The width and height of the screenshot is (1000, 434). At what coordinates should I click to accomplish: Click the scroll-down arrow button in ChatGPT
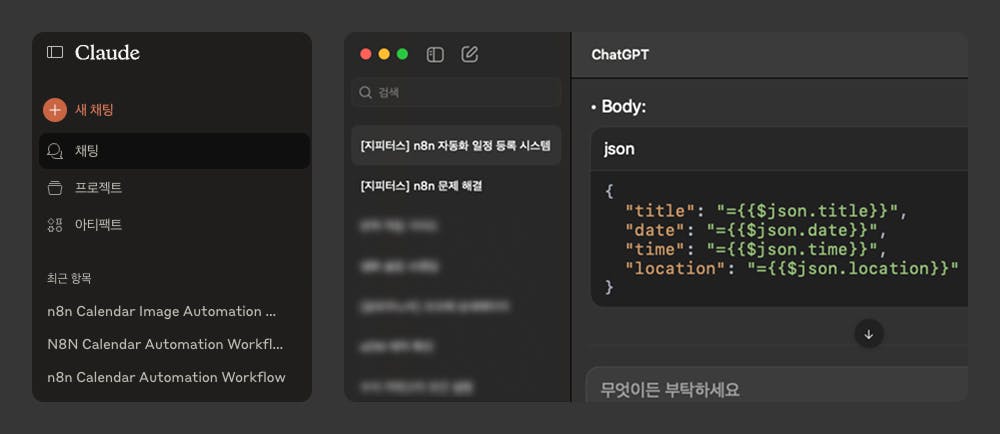tap(869, 333)
